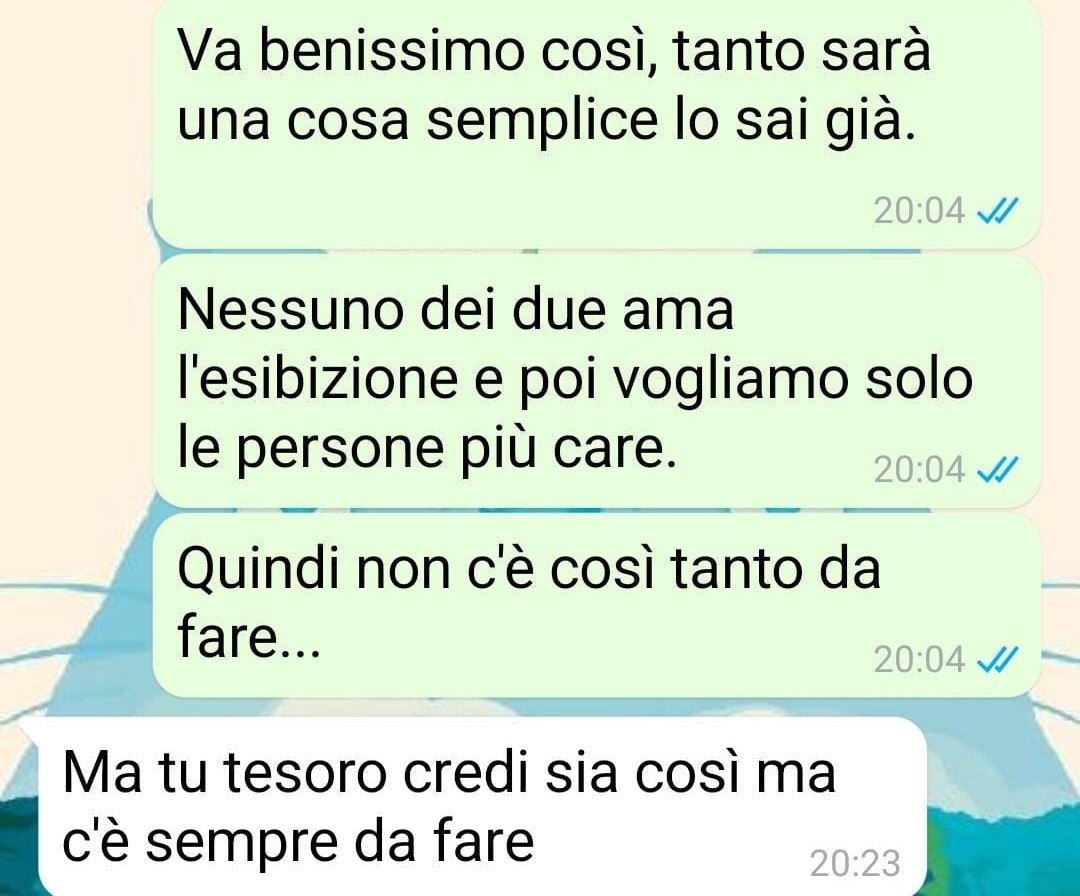The image size is (1080, 896).
Task: Click the 20:04 timestamp beside 'fare...'
Action: pyautogui.click(x=920, y=660)
